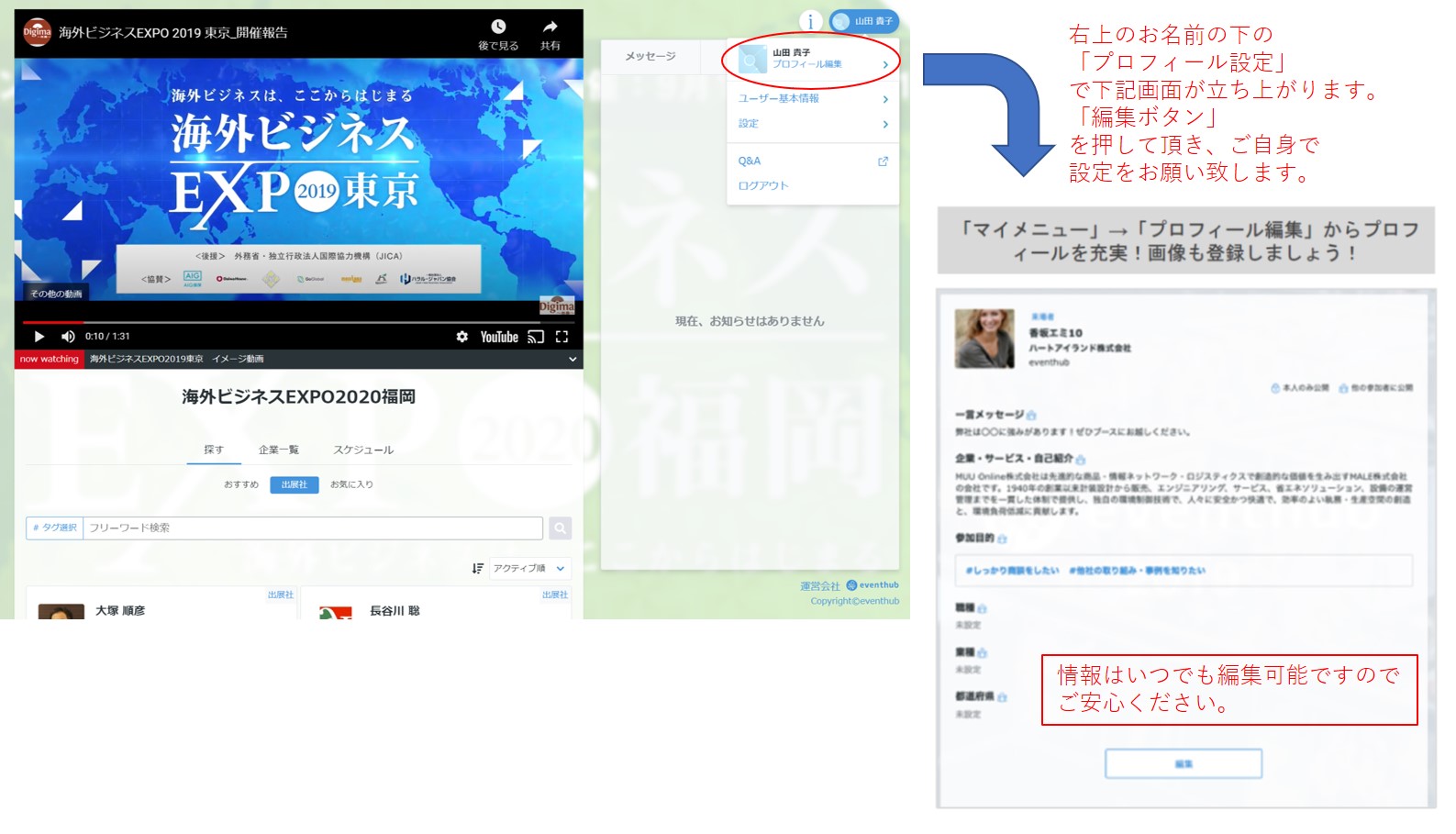Select the メッセージ tab

[650, 56]
